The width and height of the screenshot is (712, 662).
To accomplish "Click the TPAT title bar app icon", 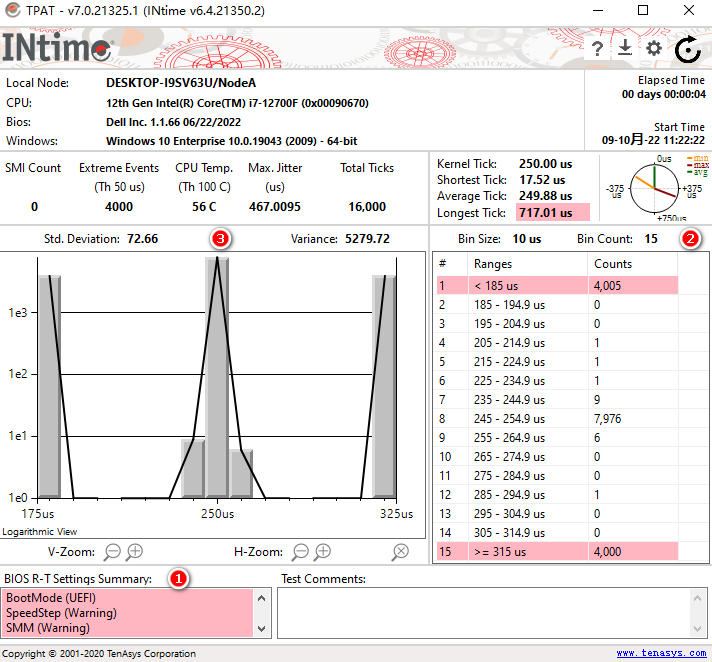I will click(x=13, y=10).
